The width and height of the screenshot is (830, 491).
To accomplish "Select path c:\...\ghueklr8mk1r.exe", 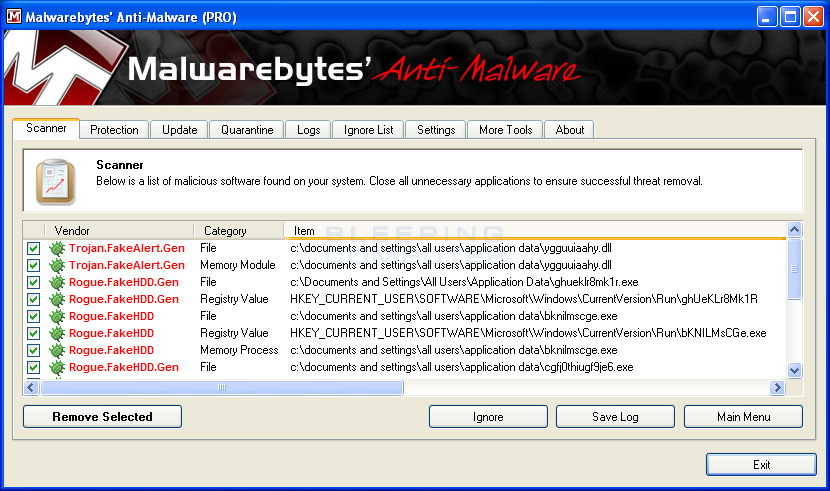I will click(x=464, y=282).
